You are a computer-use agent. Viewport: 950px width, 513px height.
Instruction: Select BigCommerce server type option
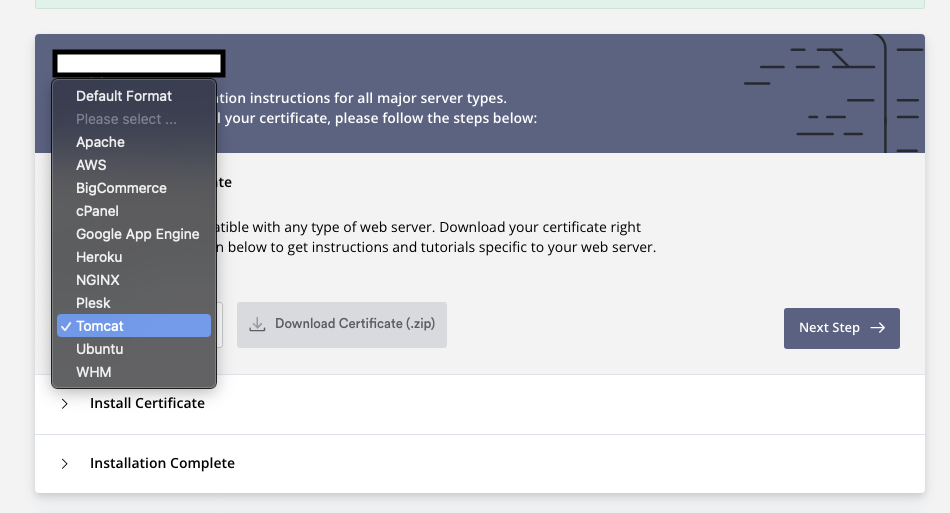point(134,188)
